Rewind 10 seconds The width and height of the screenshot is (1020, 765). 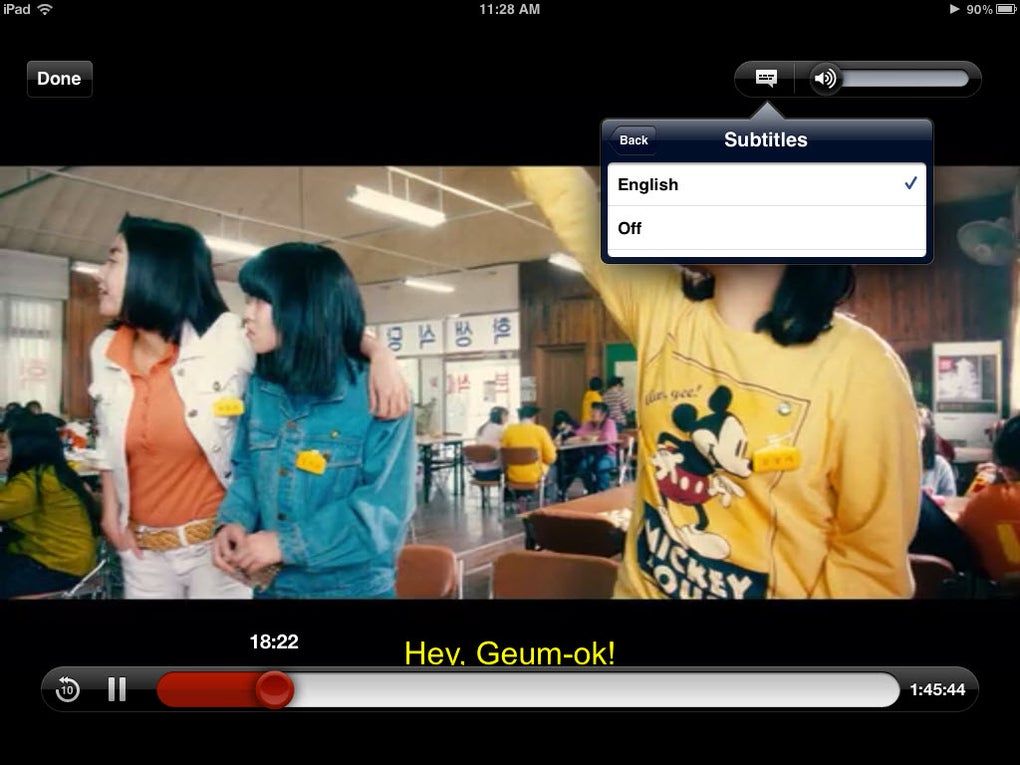[x=67, y=689]
